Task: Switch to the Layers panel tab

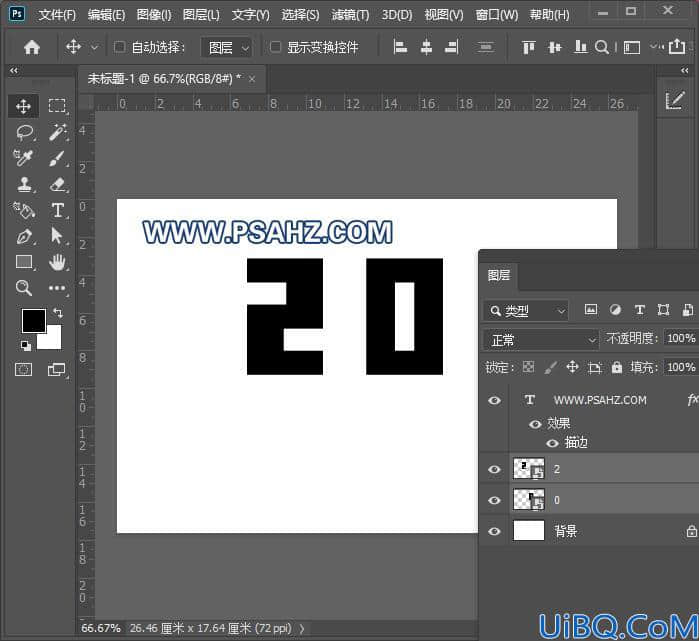Action: pyautogui.click(x=498, y=275)
